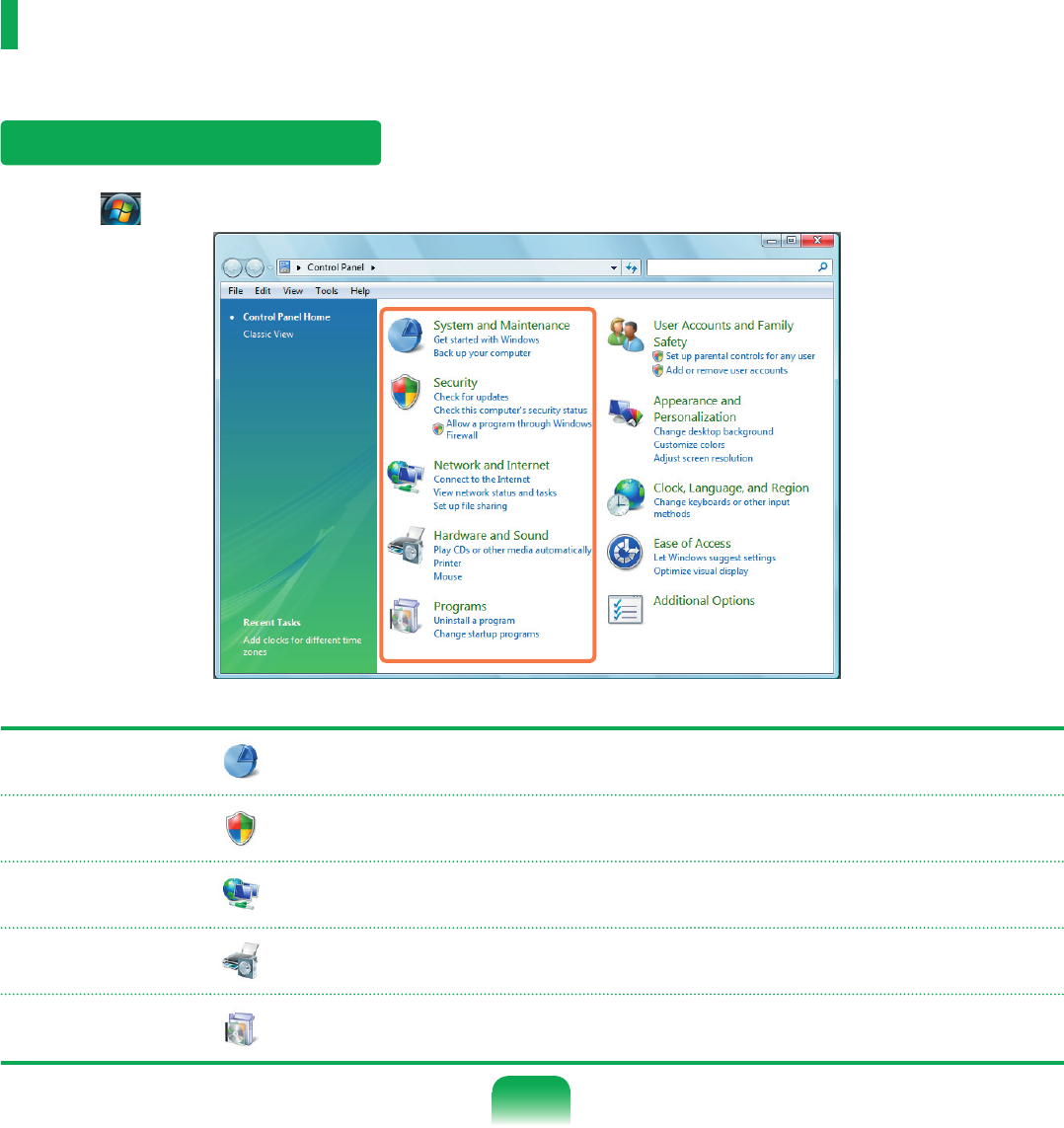Click Get started with Windows link
1064x1128 pixels.
click(487, 339)
